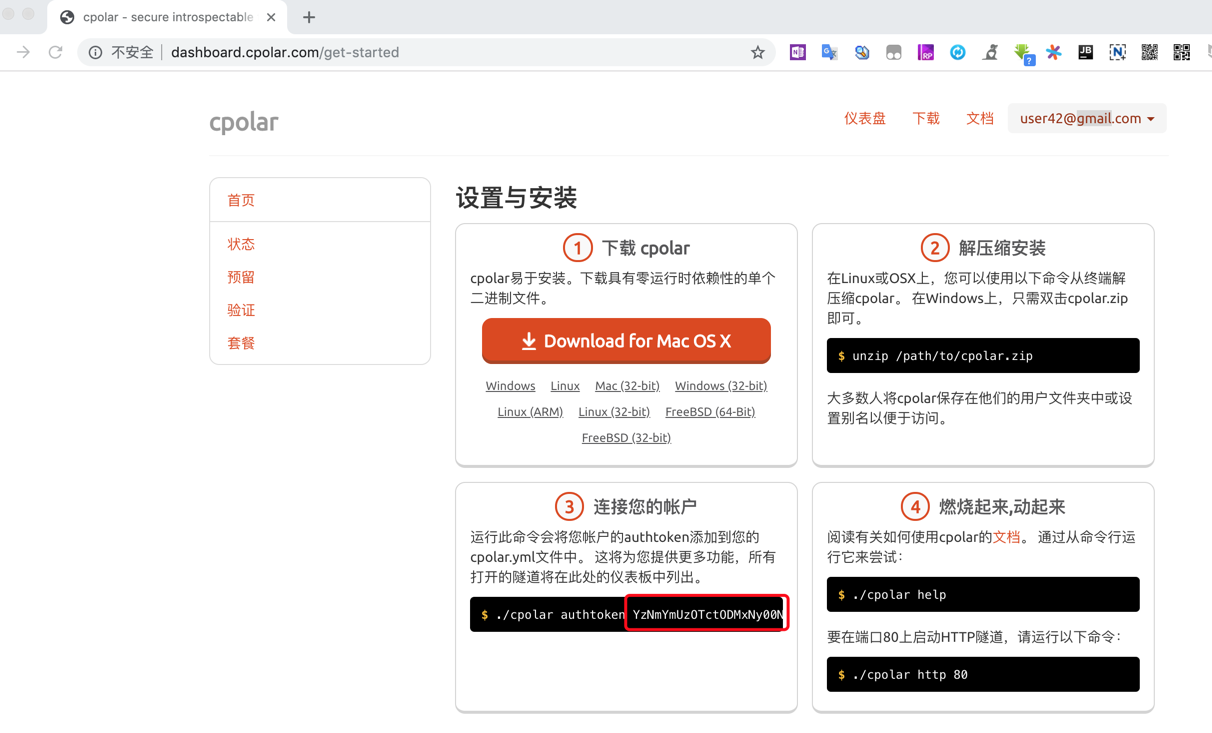Select 首页 in the sidebar

(241, 200)
